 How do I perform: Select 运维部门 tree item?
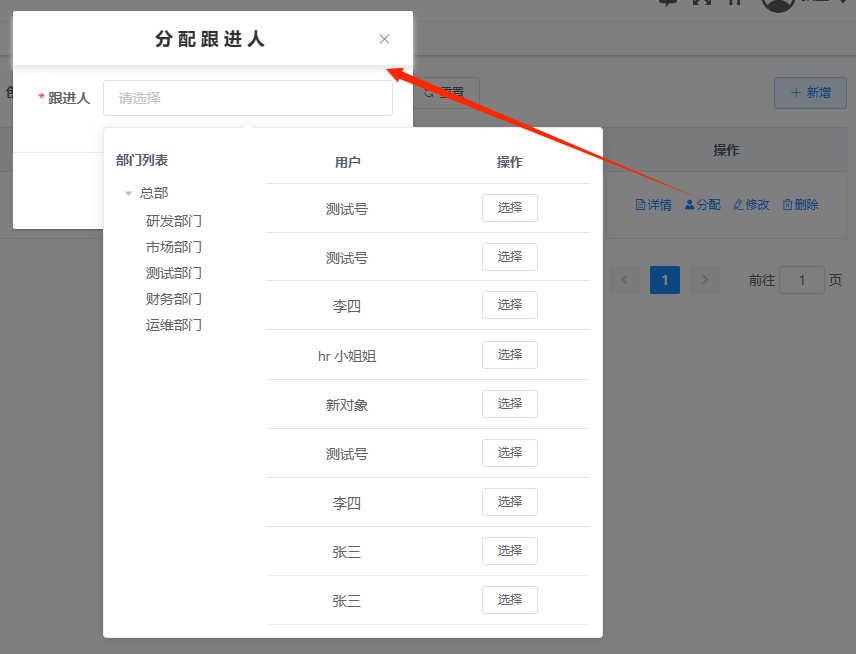(173, 325)
